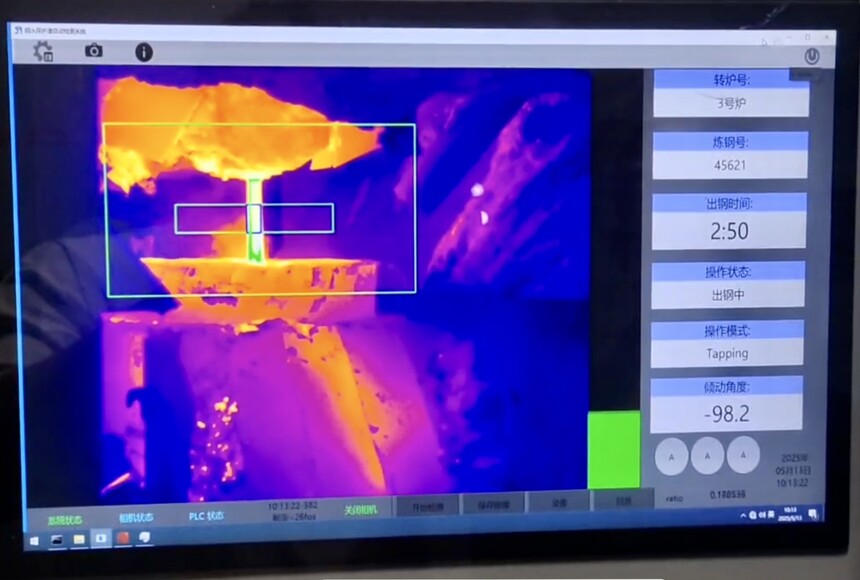Viewport: 860px width, 580px height.
Task: Open the terminal window taskbar icon
Action: 56,540
